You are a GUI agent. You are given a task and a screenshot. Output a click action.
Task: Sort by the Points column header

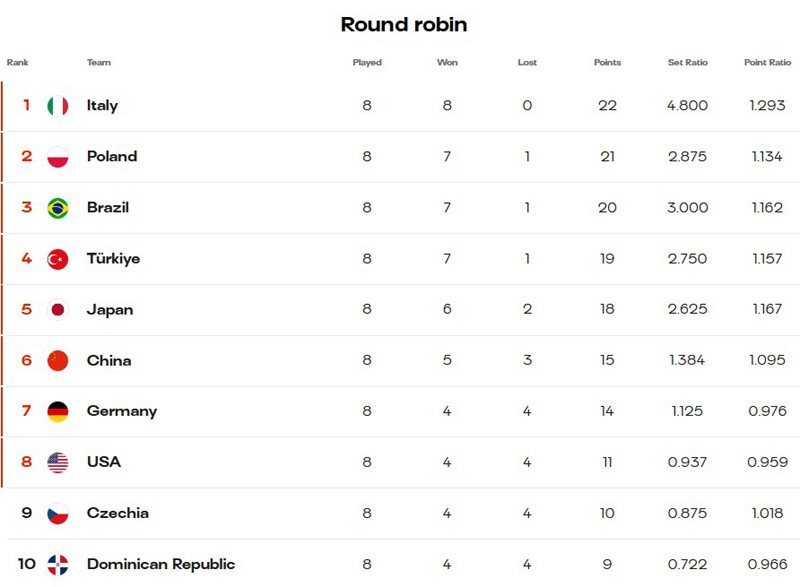pos(607,62)
